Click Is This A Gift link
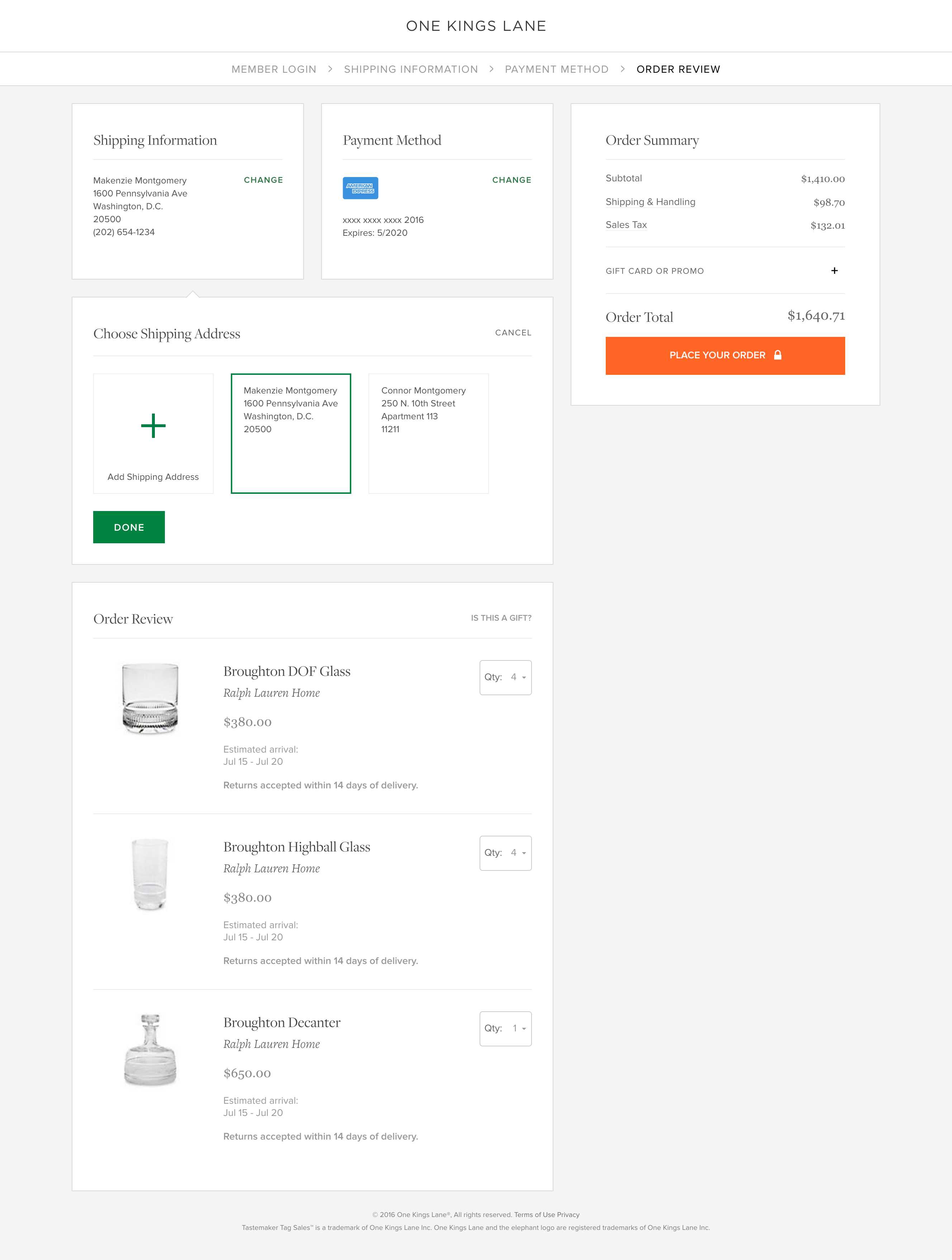The height and width of the screenshot is (1260, 952). (501, 618)
